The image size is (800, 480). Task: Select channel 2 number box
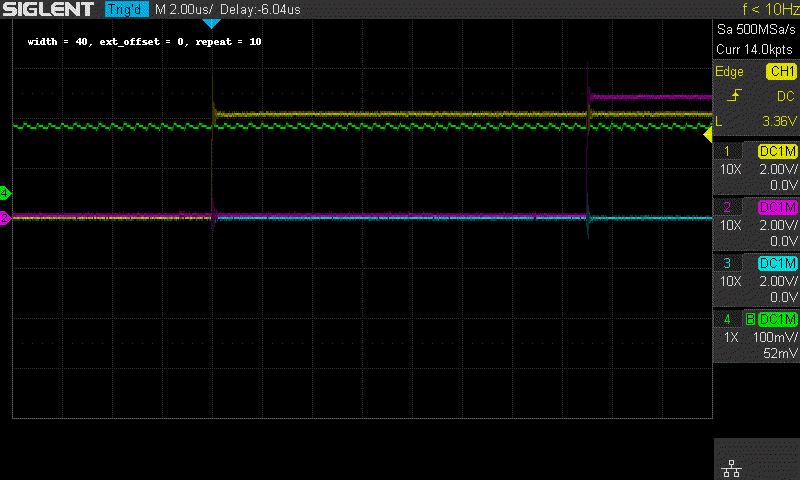click(x=727, y=207)
